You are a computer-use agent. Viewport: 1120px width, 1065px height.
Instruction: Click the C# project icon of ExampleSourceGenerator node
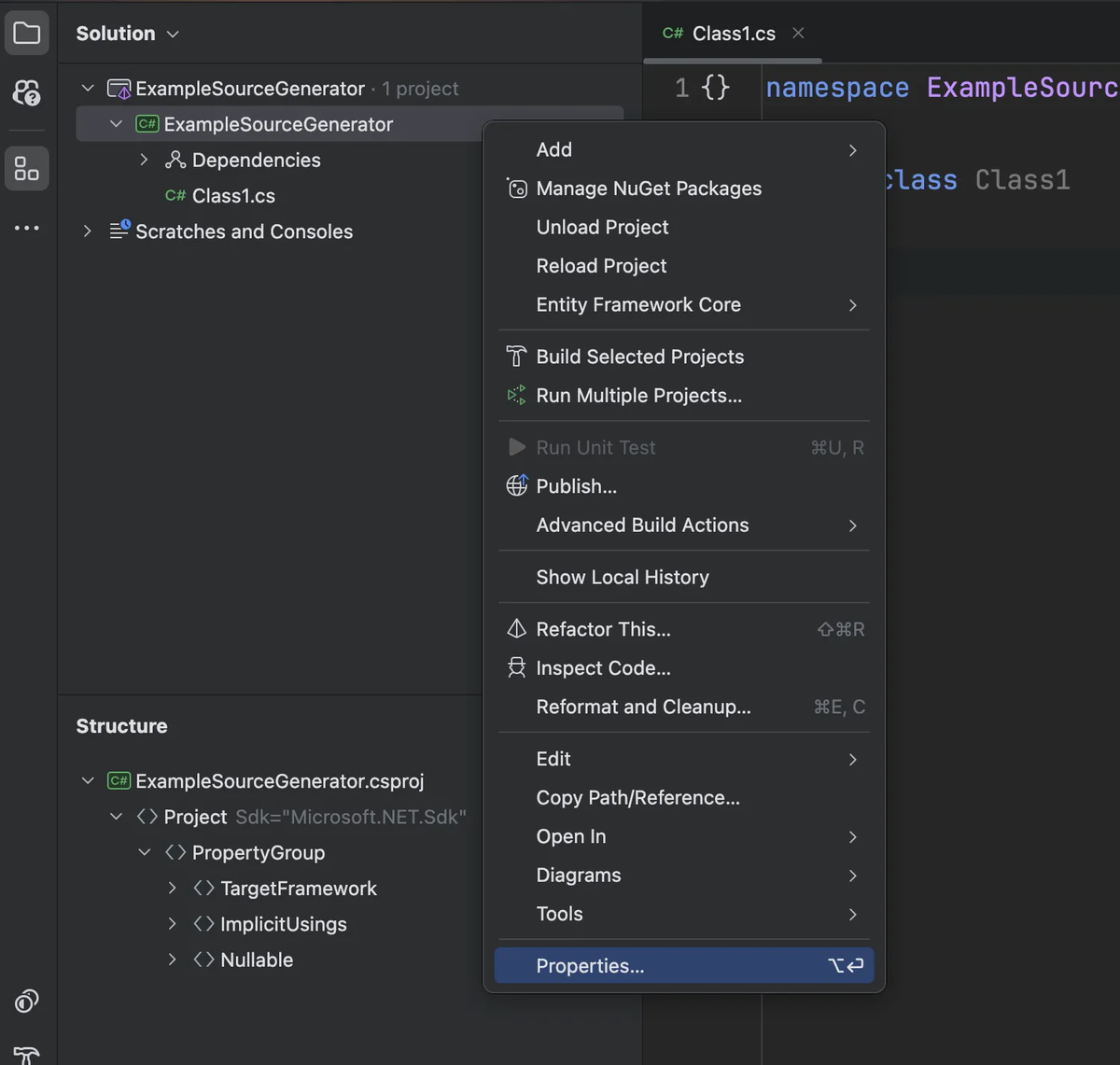147,124
